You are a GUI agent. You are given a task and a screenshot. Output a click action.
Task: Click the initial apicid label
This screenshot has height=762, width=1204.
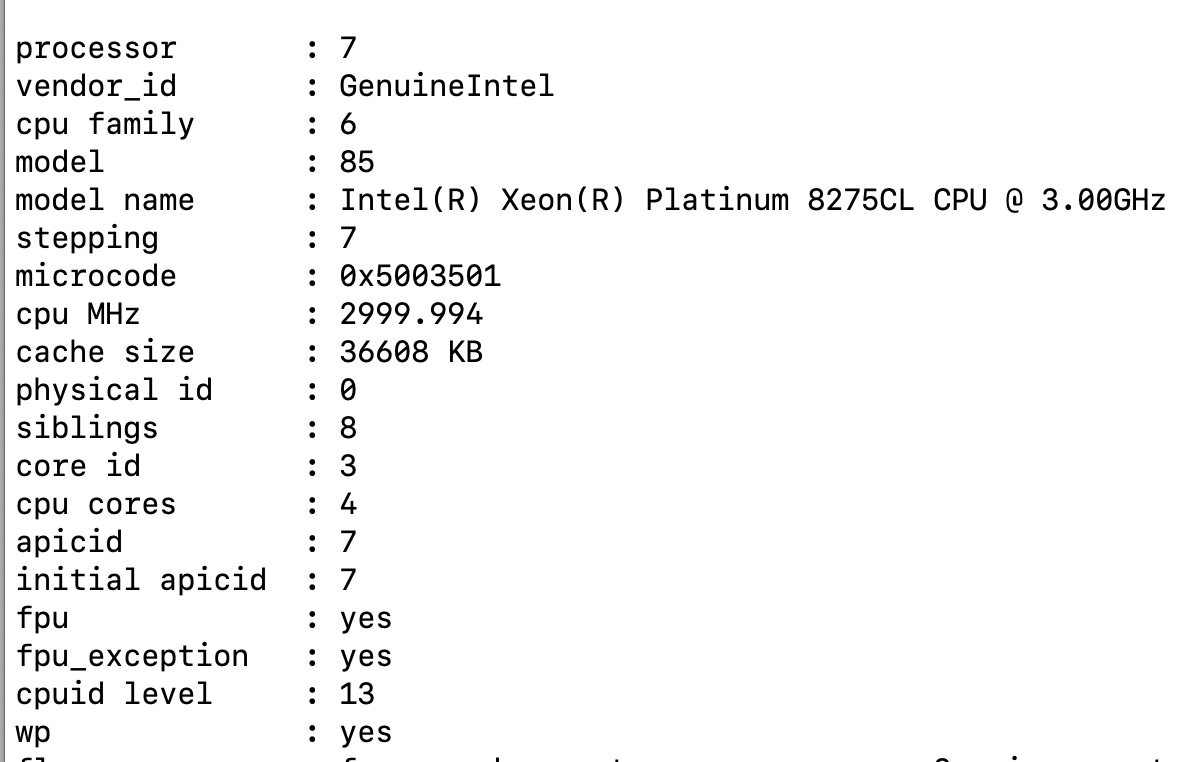[x=141, y=580]
